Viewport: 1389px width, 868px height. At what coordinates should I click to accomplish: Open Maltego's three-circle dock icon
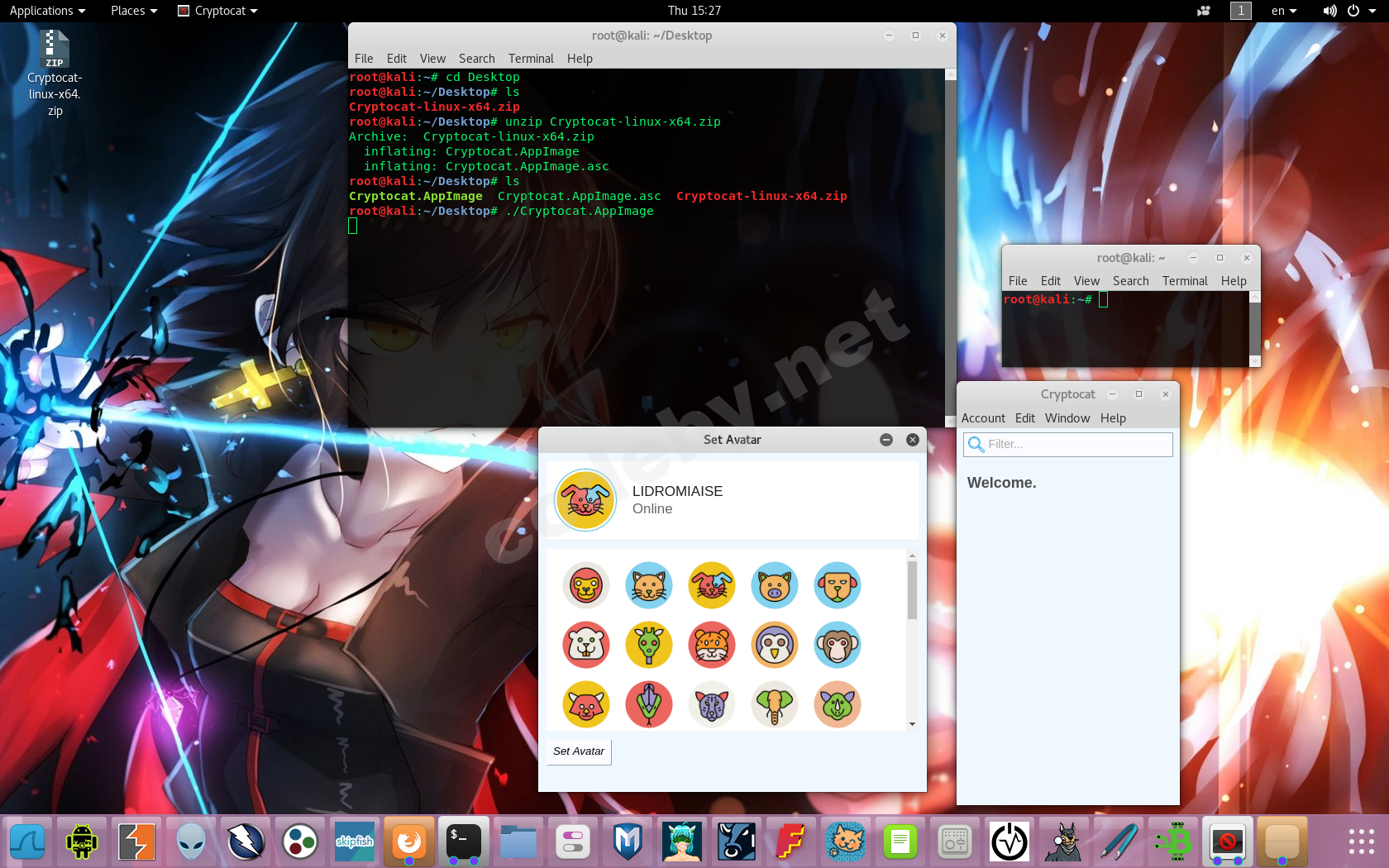(300, 842)
